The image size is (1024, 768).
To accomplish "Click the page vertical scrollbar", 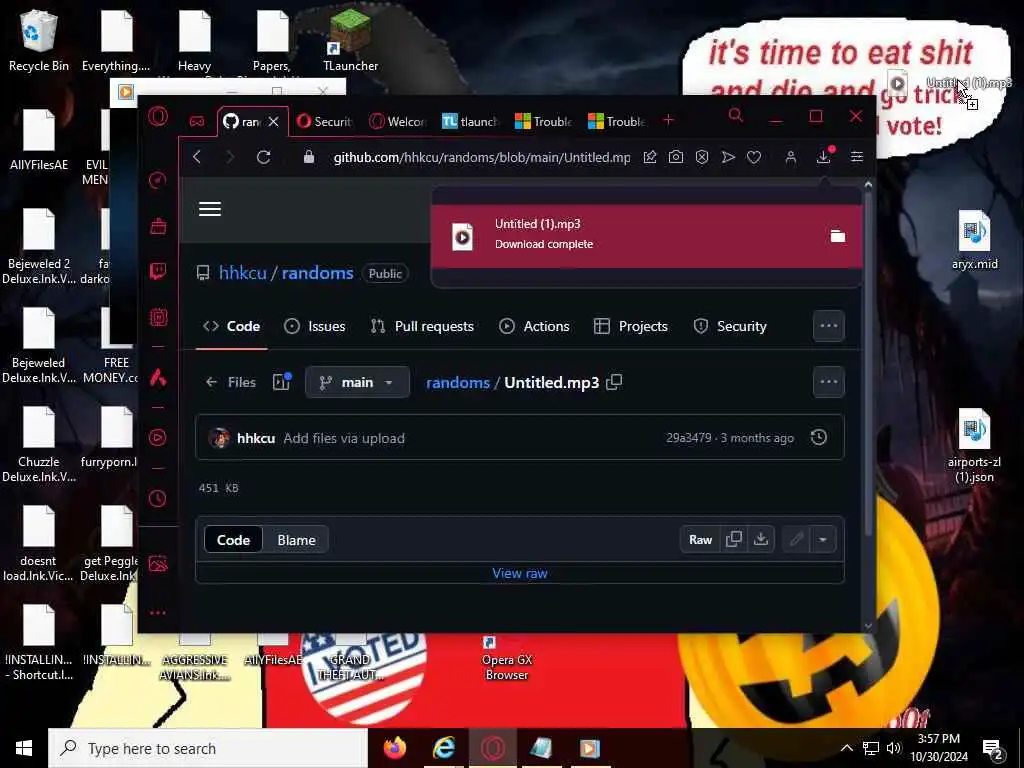I will pyautogui.click(x=868, y=359).
